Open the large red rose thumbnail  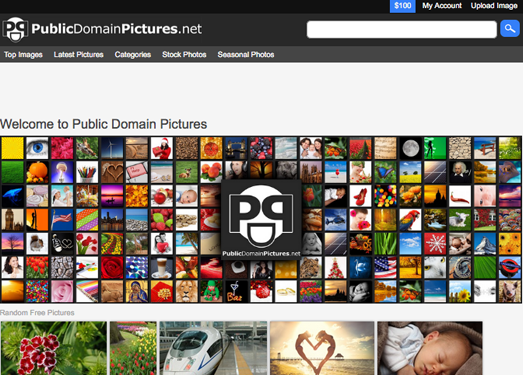tap(112, 268)
